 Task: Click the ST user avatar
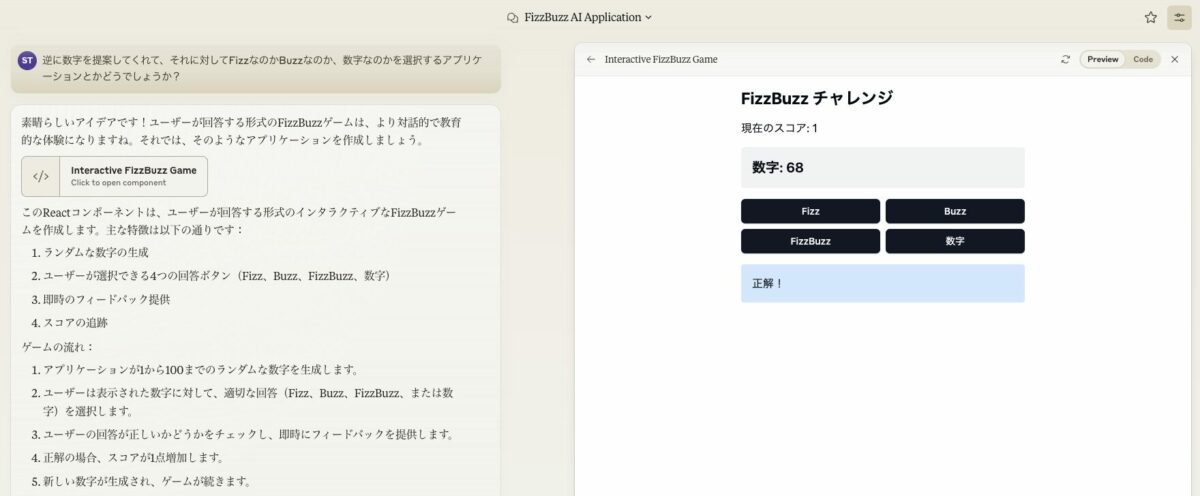(x=28, y=61)
